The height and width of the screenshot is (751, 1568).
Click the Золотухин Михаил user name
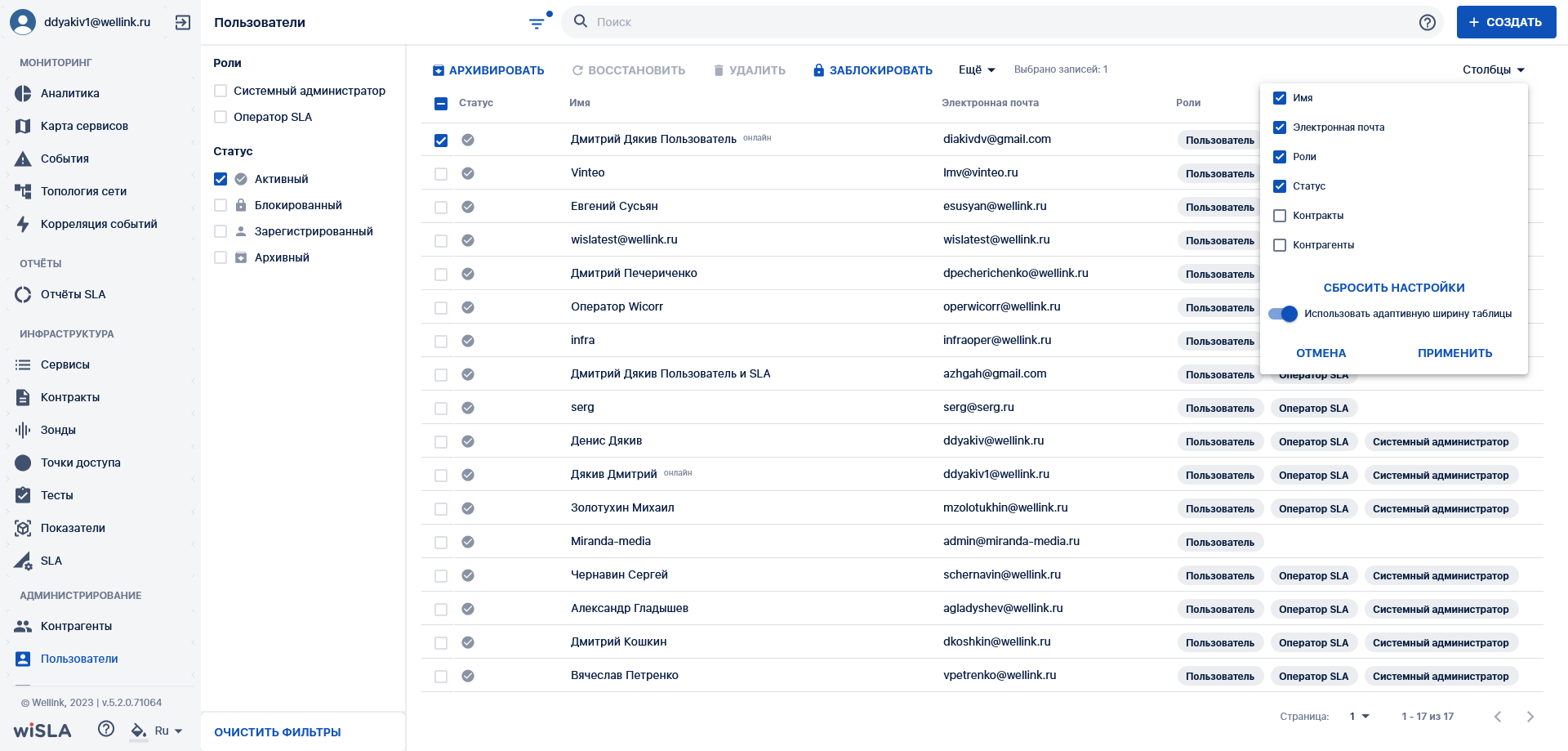pyautogui.click(x=622, y=507)
